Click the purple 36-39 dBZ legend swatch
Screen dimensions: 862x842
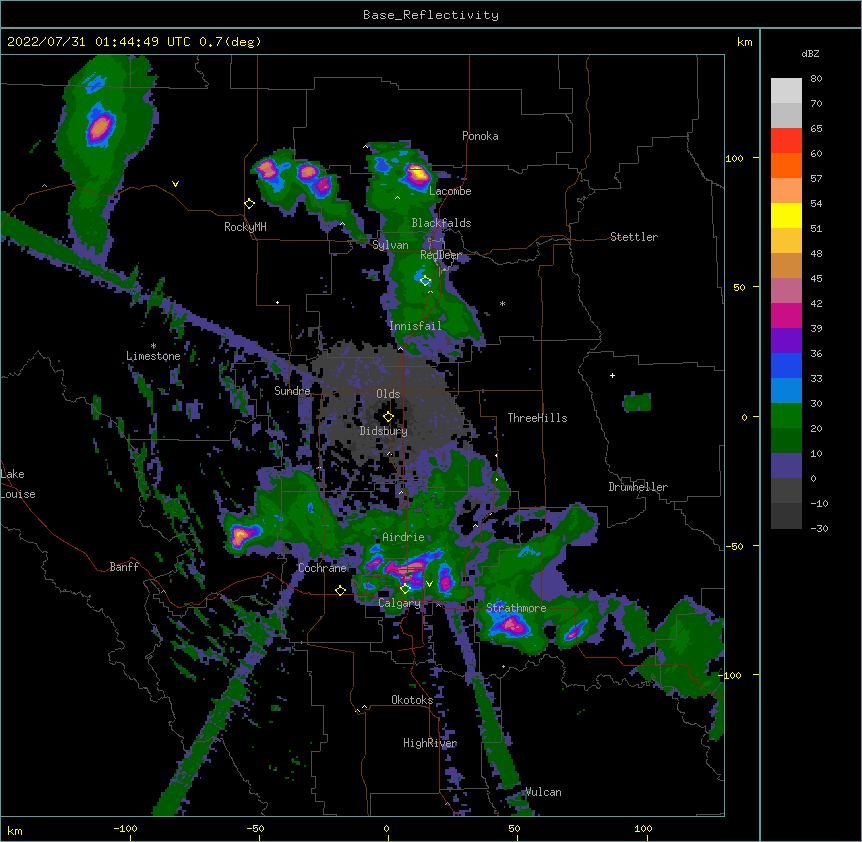pos(786,341)
